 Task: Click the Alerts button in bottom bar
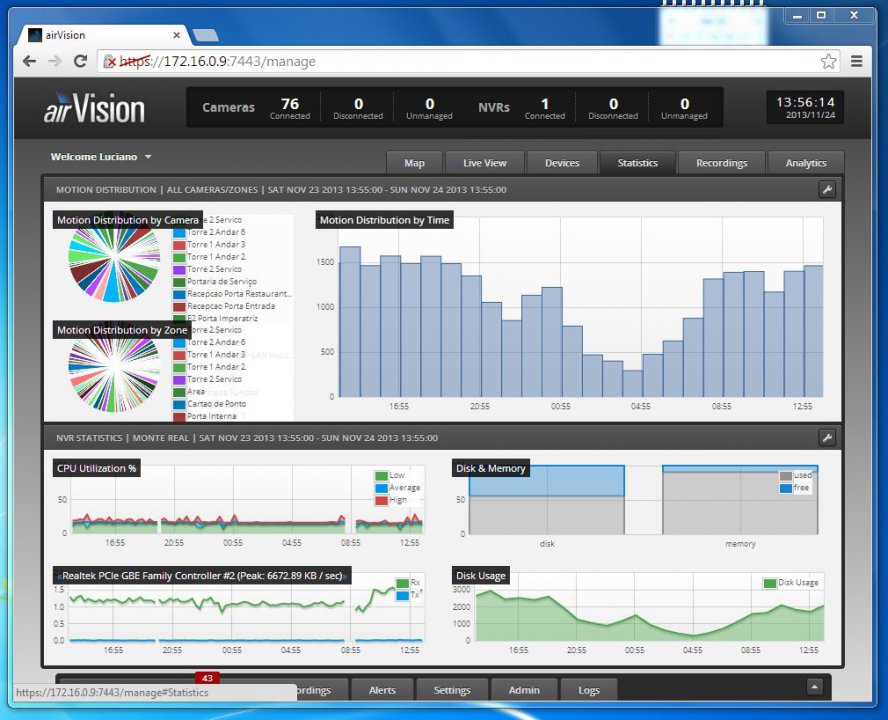tap(382, 690)
